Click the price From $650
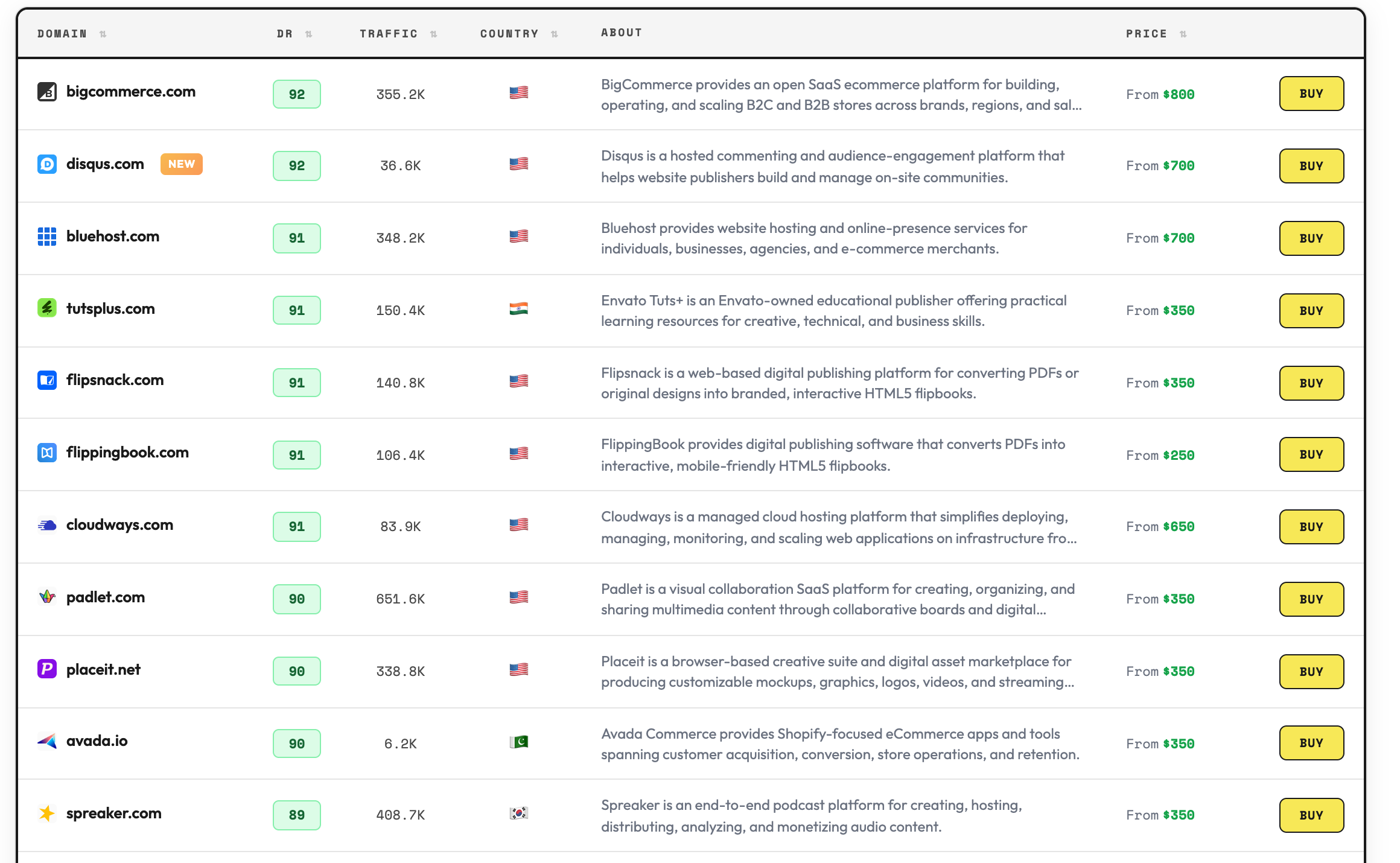 click(1160, 527)
